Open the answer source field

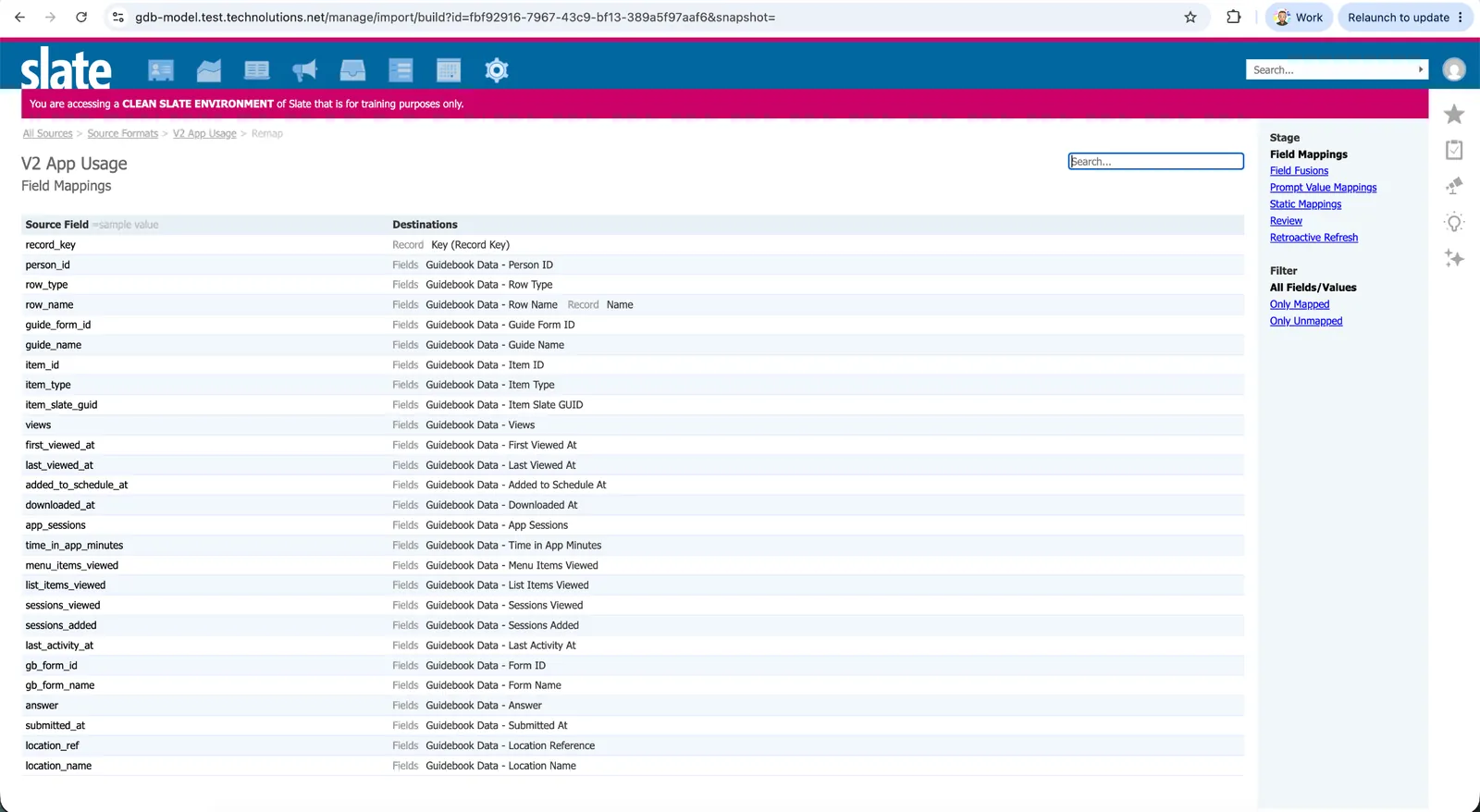coord(42,706)
